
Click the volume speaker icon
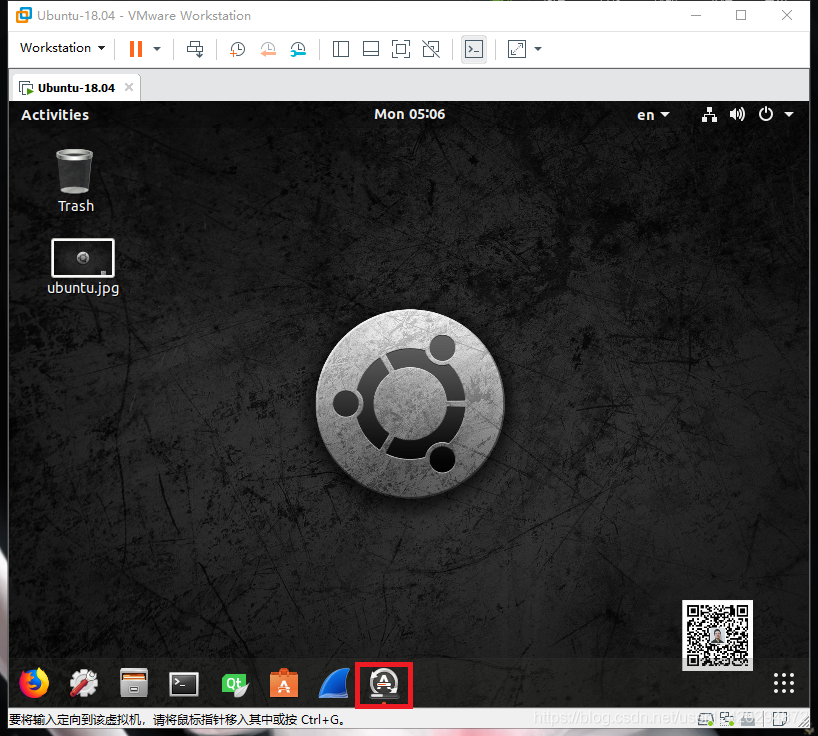coord(737,114)
